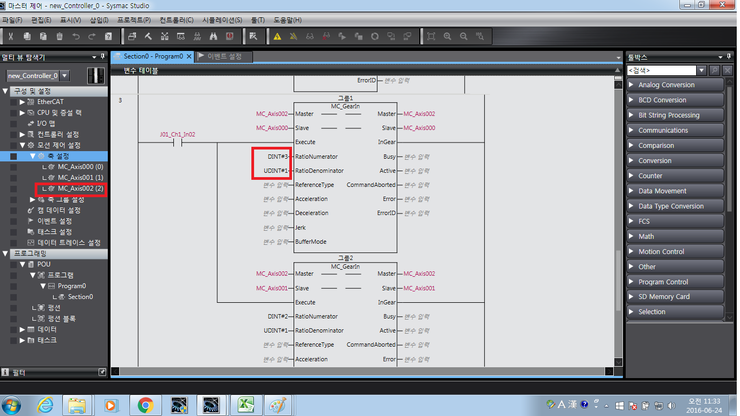
Task: Open the new_Controller_0 dropdown
Action: tap(65, 76)
